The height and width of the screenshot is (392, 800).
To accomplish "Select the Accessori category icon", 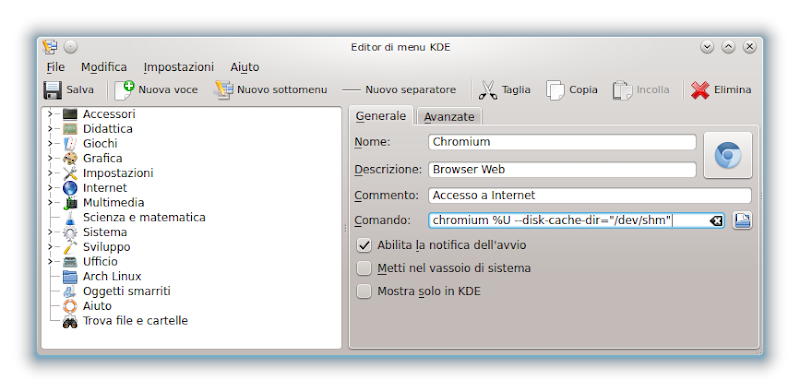I will tap(70, 114).
